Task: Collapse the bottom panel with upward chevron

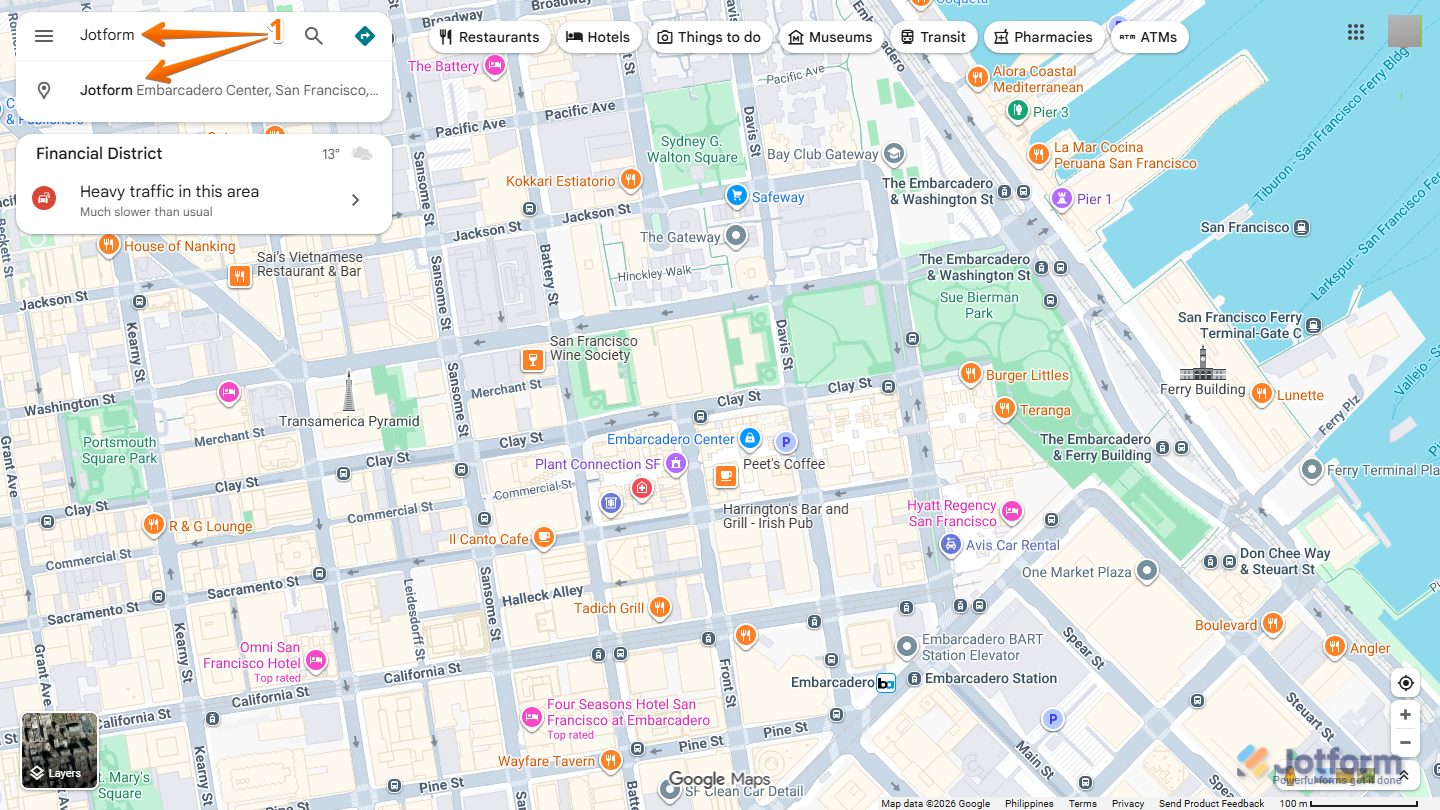Action: coord(1403,775)
